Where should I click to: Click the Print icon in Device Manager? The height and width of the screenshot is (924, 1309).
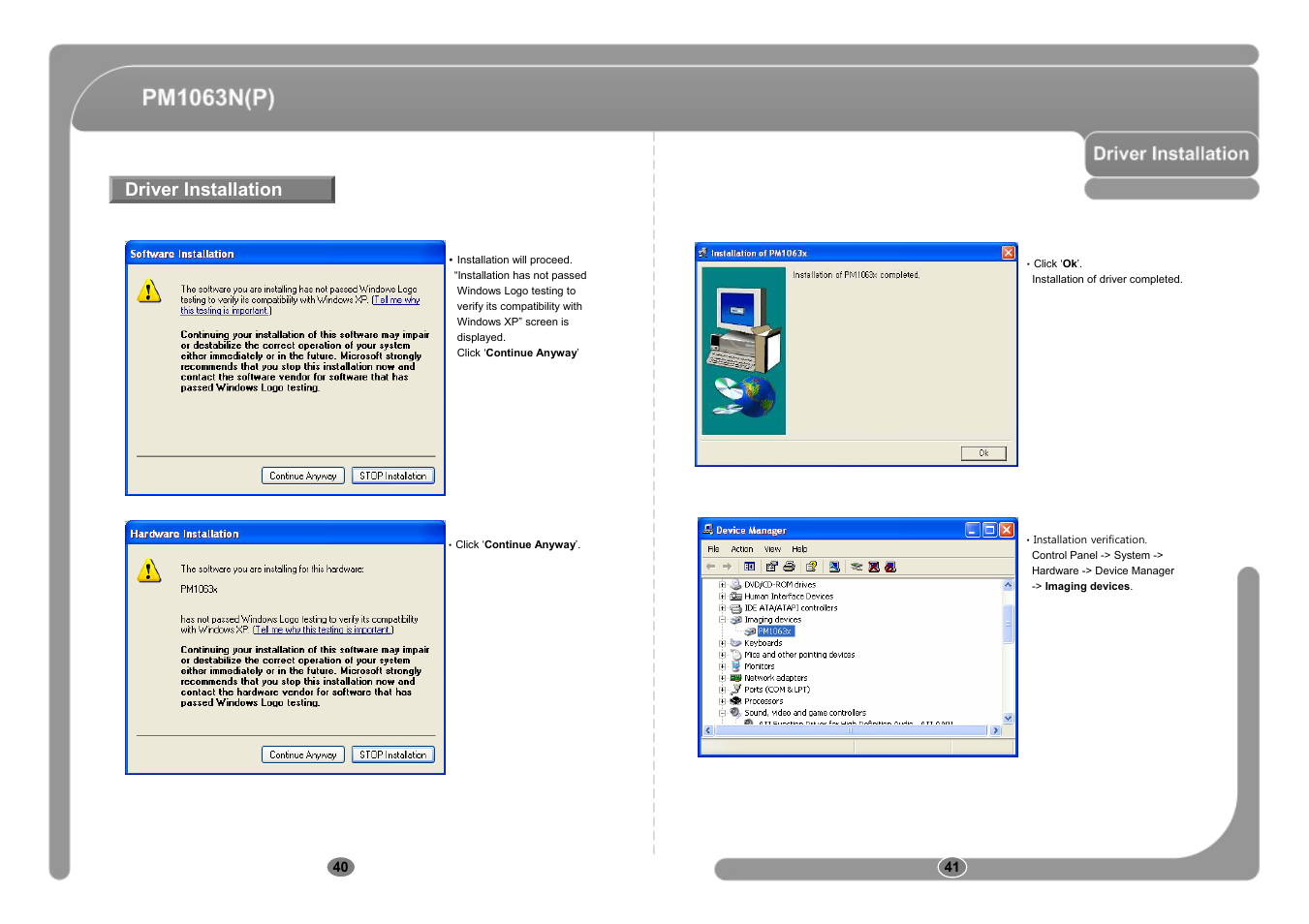click(789, 567)
